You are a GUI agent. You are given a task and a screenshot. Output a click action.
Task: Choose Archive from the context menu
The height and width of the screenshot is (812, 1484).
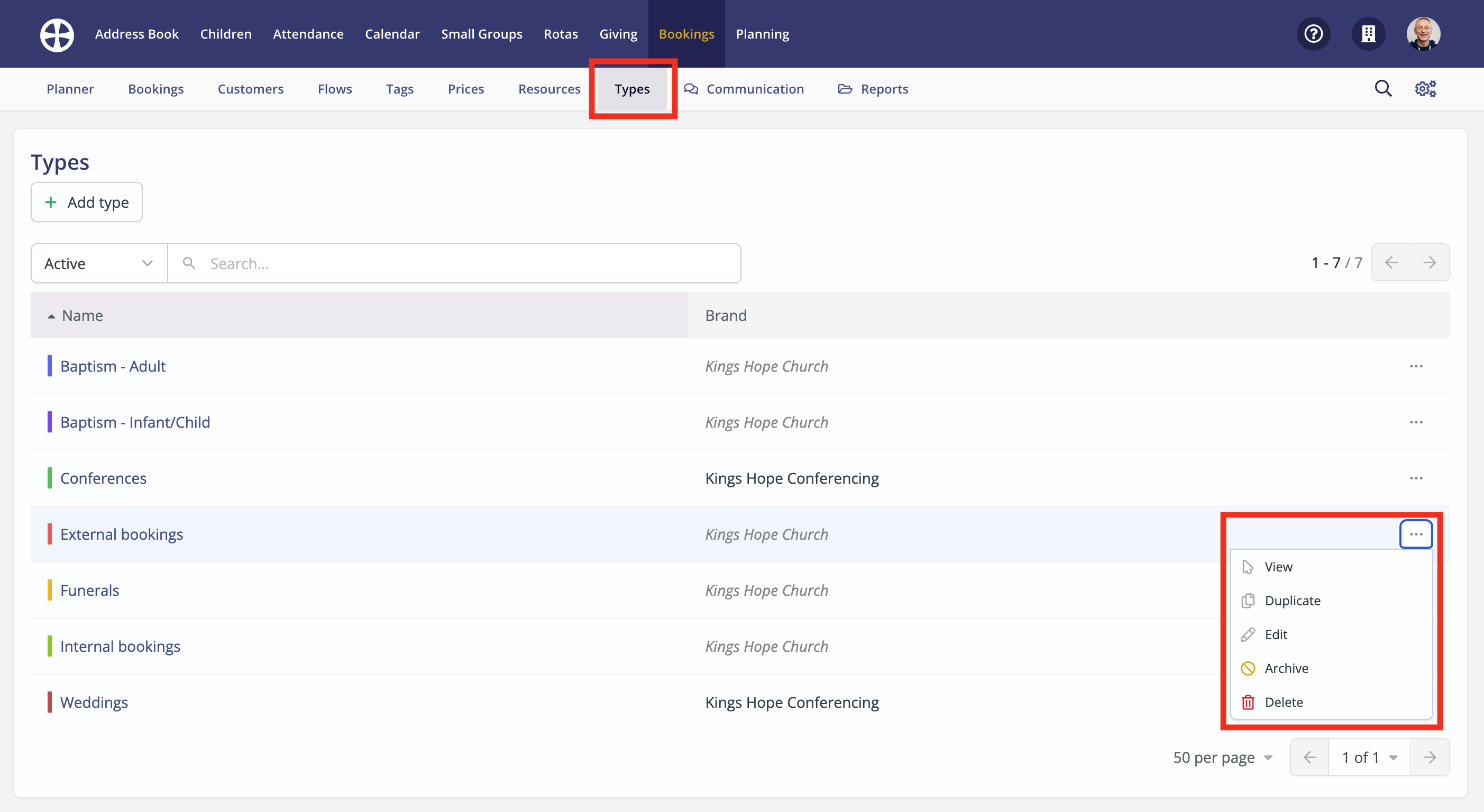tap(1331, 669)
